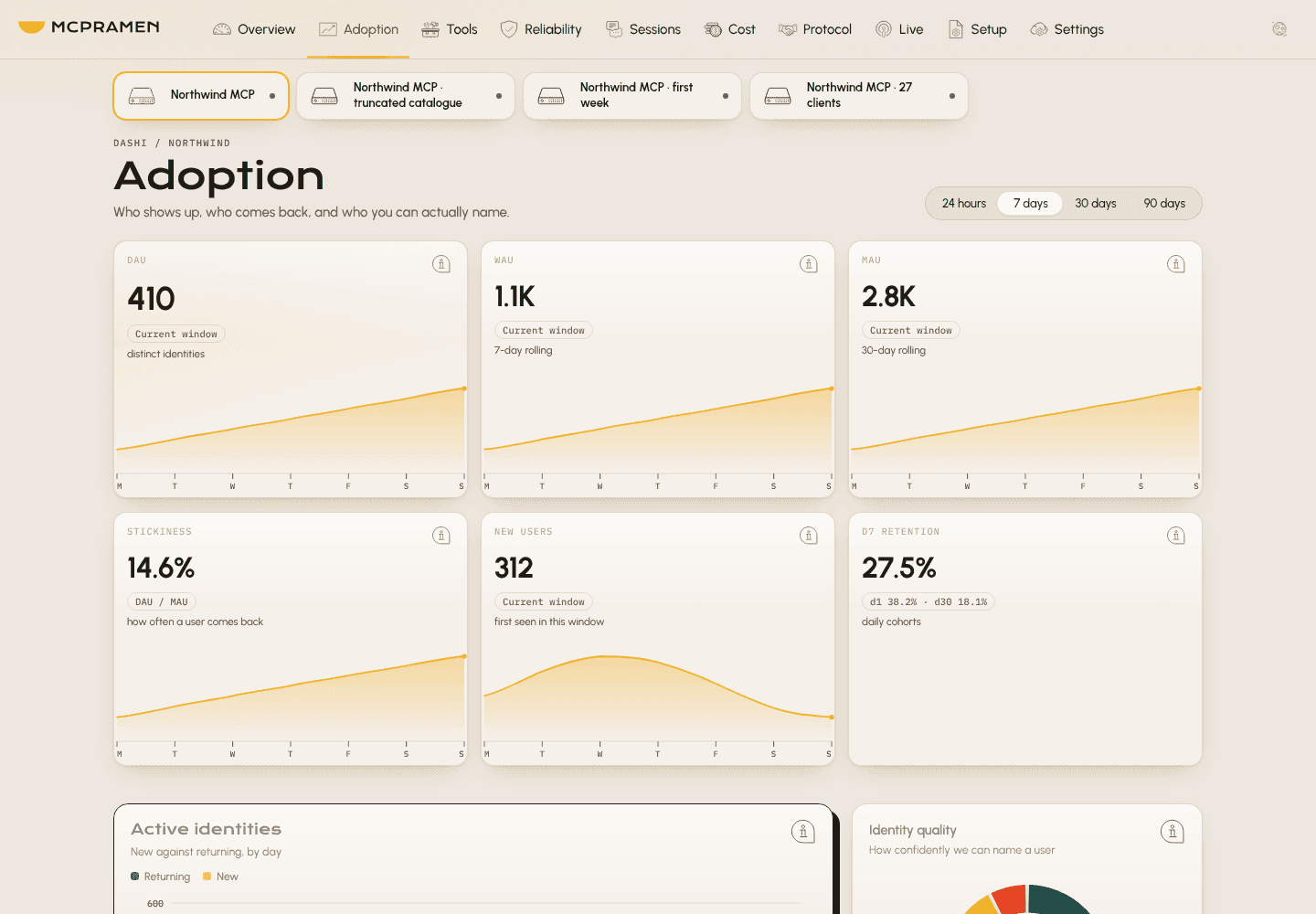Set time range to 24 hours
Image resolution: width=1316 pixels, height=914 pixels.
tap(964, 203)
